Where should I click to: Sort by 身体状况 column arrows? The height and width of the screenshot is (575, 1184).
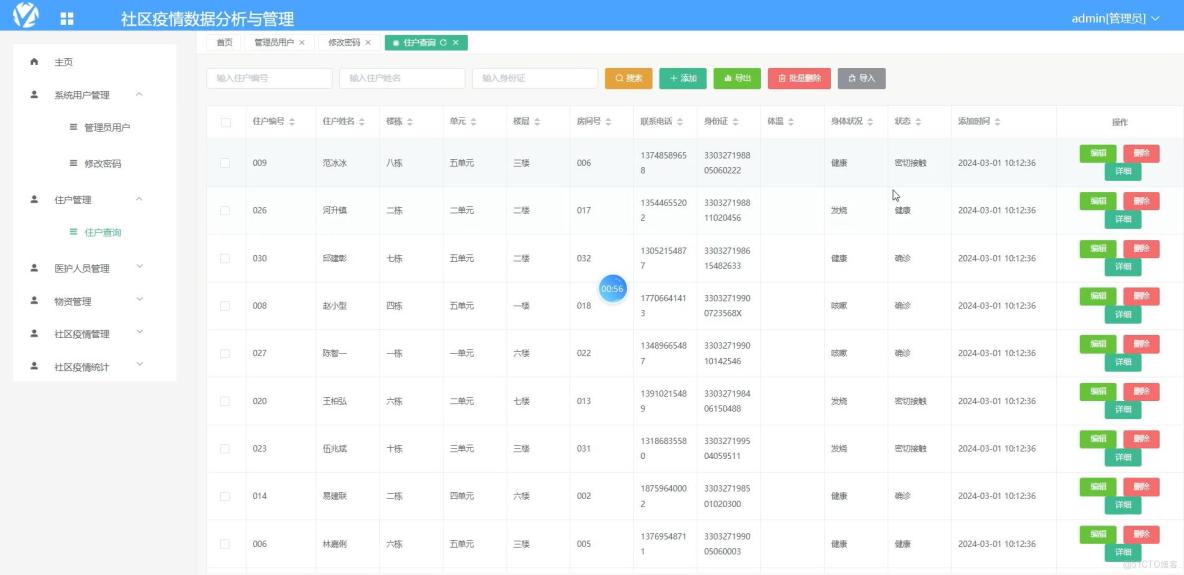pyautogui.click(x=870, y=122)
